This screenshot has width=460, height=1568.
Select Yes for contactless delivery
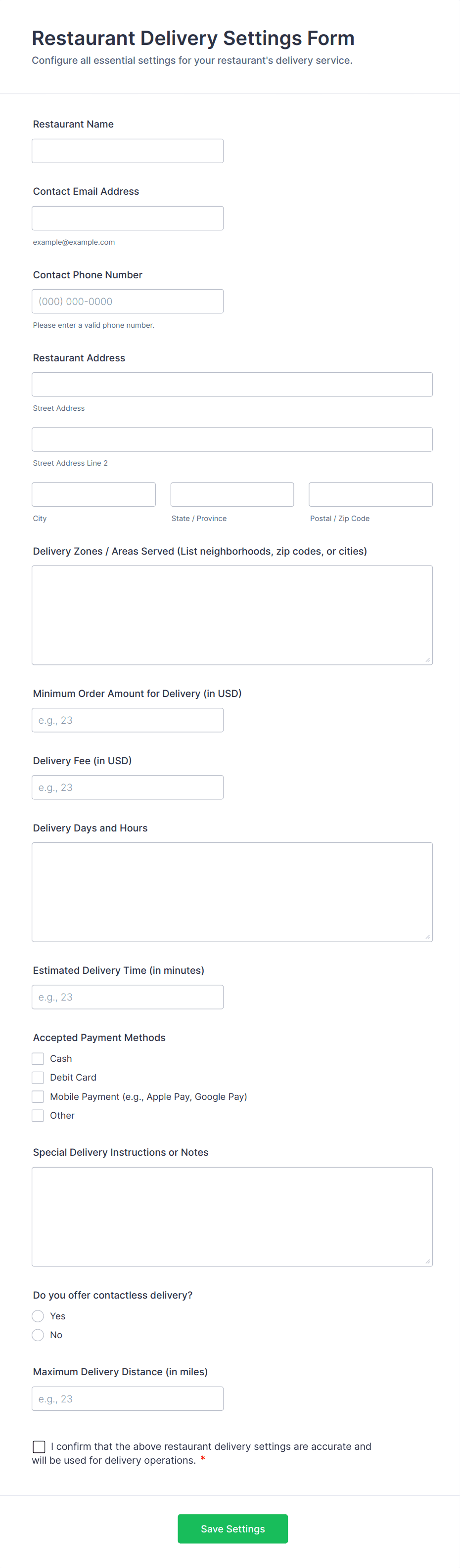38,1316
